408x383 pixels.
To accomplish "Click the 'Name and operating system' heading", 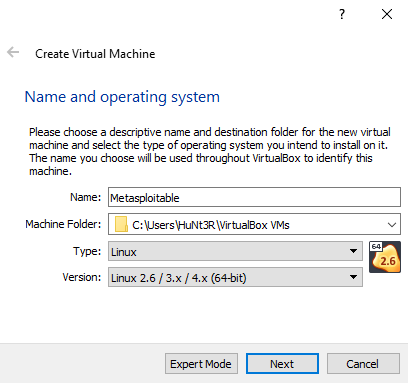I will click(x=122, y=97).
